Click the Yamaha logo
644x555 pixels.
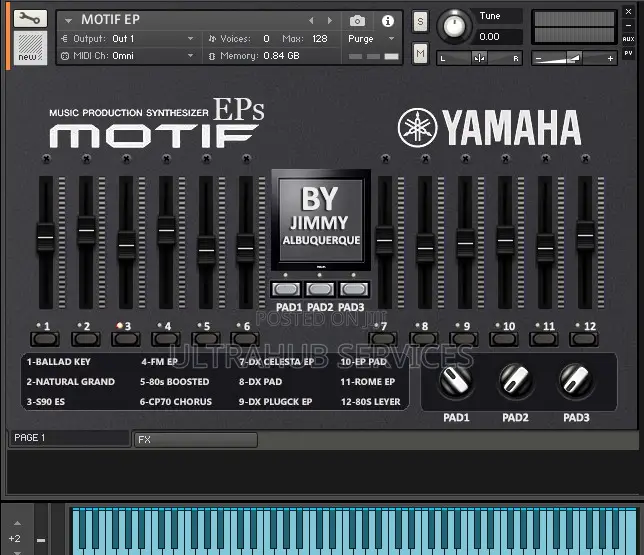[x=489, y=127]
